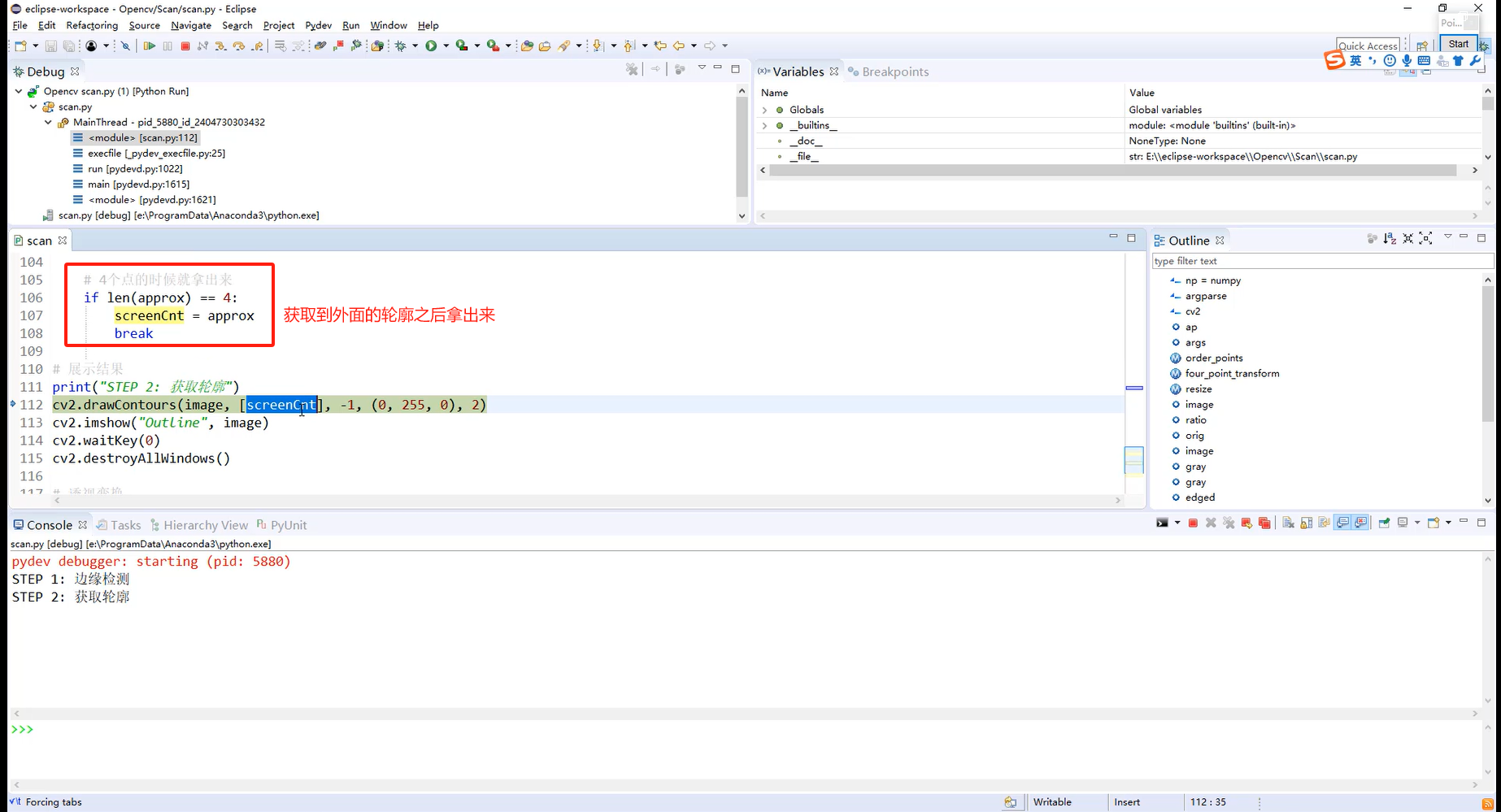Click Terminate and Relaunch icon in Console
This screenshot has width=1501, height=812.
[x=1246, y=523]
